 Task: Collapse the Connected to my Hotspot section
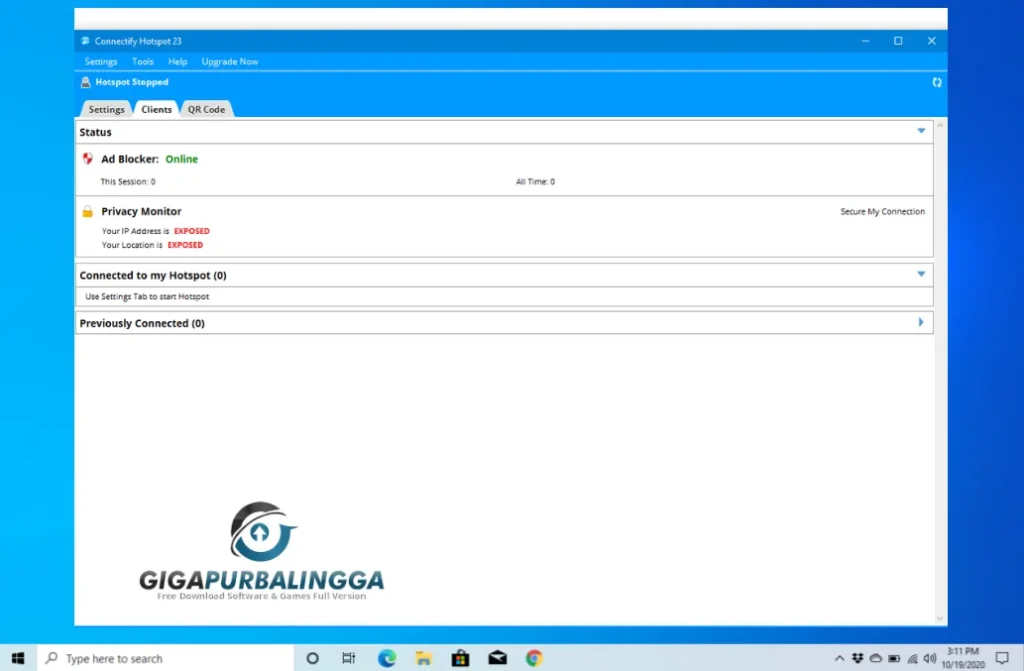921,274
